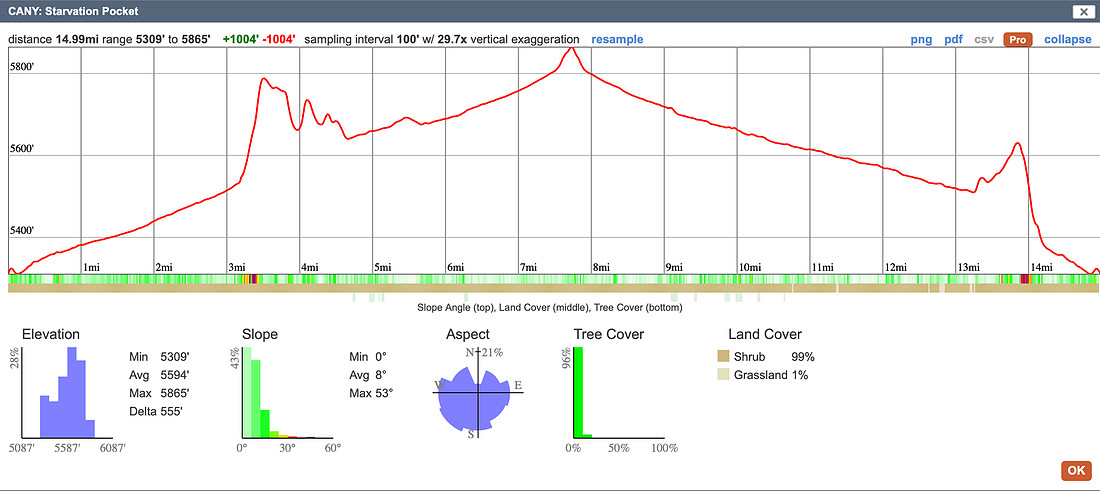This screenshot has height=491, width=1100.
Task: Click the 5600' elevation axis label
Action: pos(22,149)
